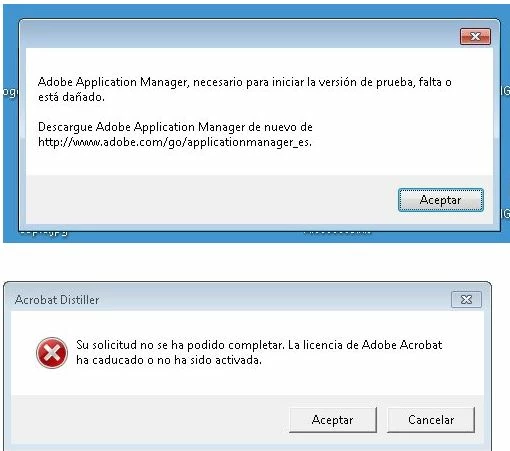Click the 'Descargue Adobe Application Manager' text line
The width and height of the screenshot is (510, 451).
pyautogui.click(x=175, y=127)
